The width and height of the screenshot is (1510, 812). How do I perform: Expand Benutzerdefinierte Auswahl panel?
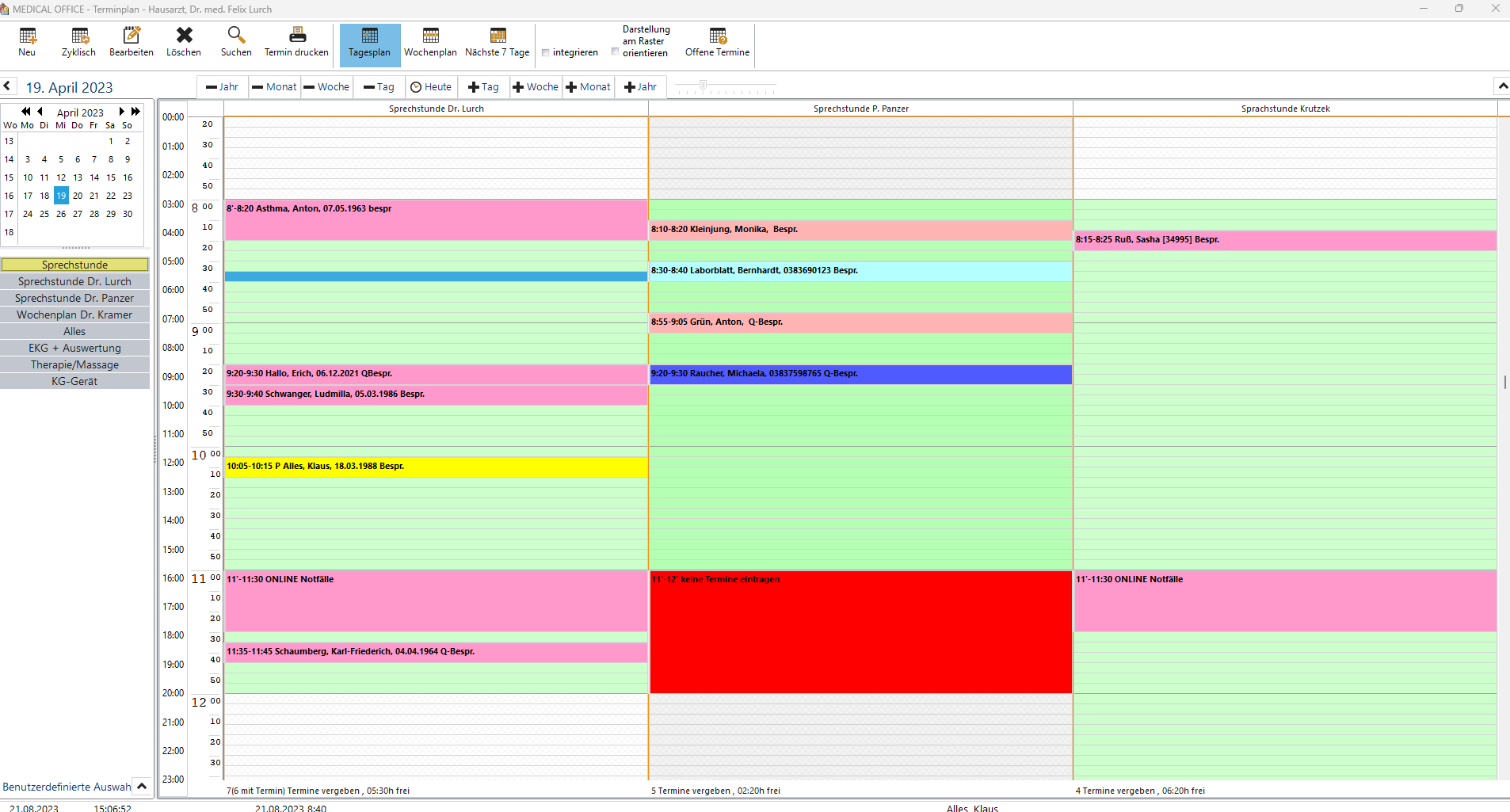pos(142,787)
